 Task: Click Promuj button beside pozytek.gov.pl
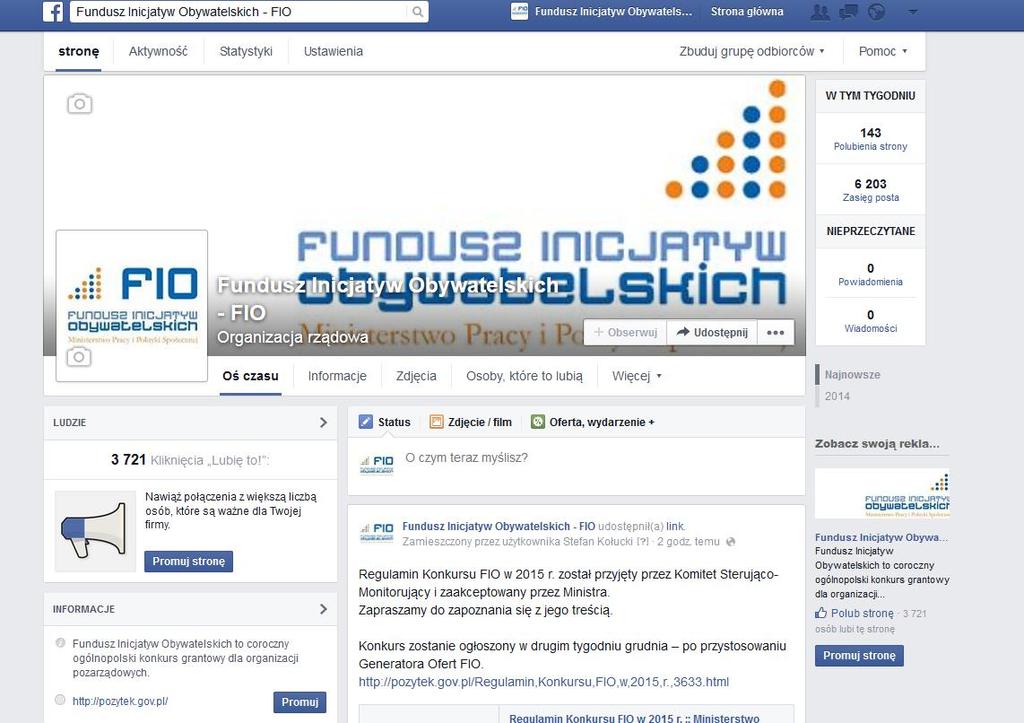(x=300, y=702)
